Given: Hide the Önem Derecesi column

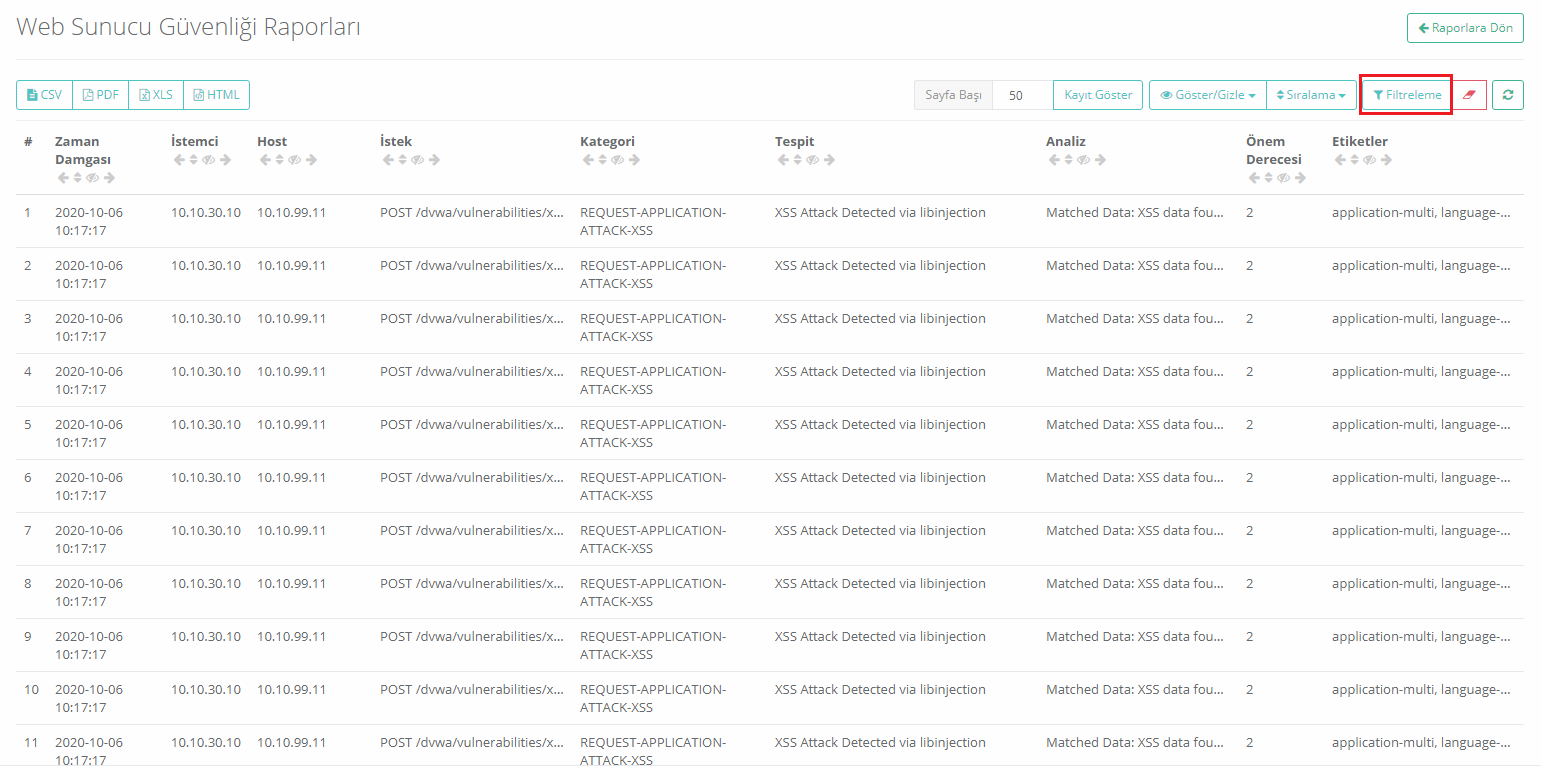Looking at the screenshot, I should point(1283,178).
